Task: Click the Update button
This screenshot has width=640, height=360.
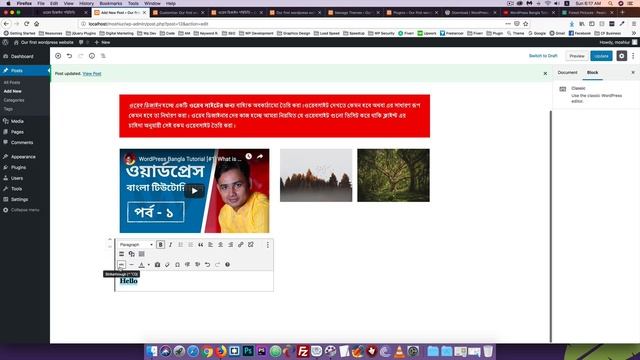Action: tap(601, 56)
